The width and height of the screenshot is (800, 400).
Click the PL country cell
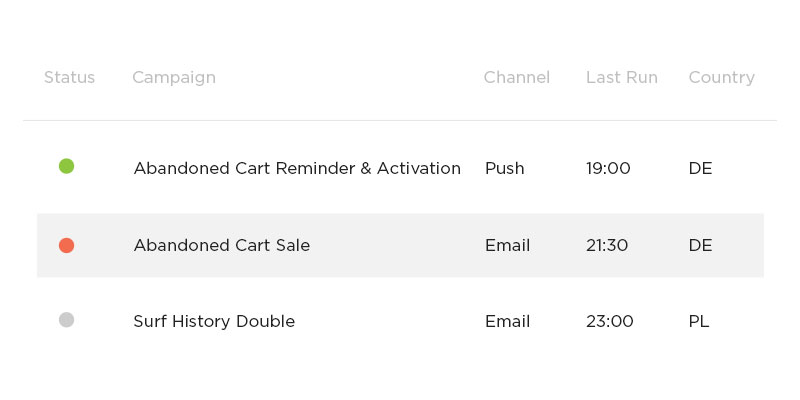(699, 322)
